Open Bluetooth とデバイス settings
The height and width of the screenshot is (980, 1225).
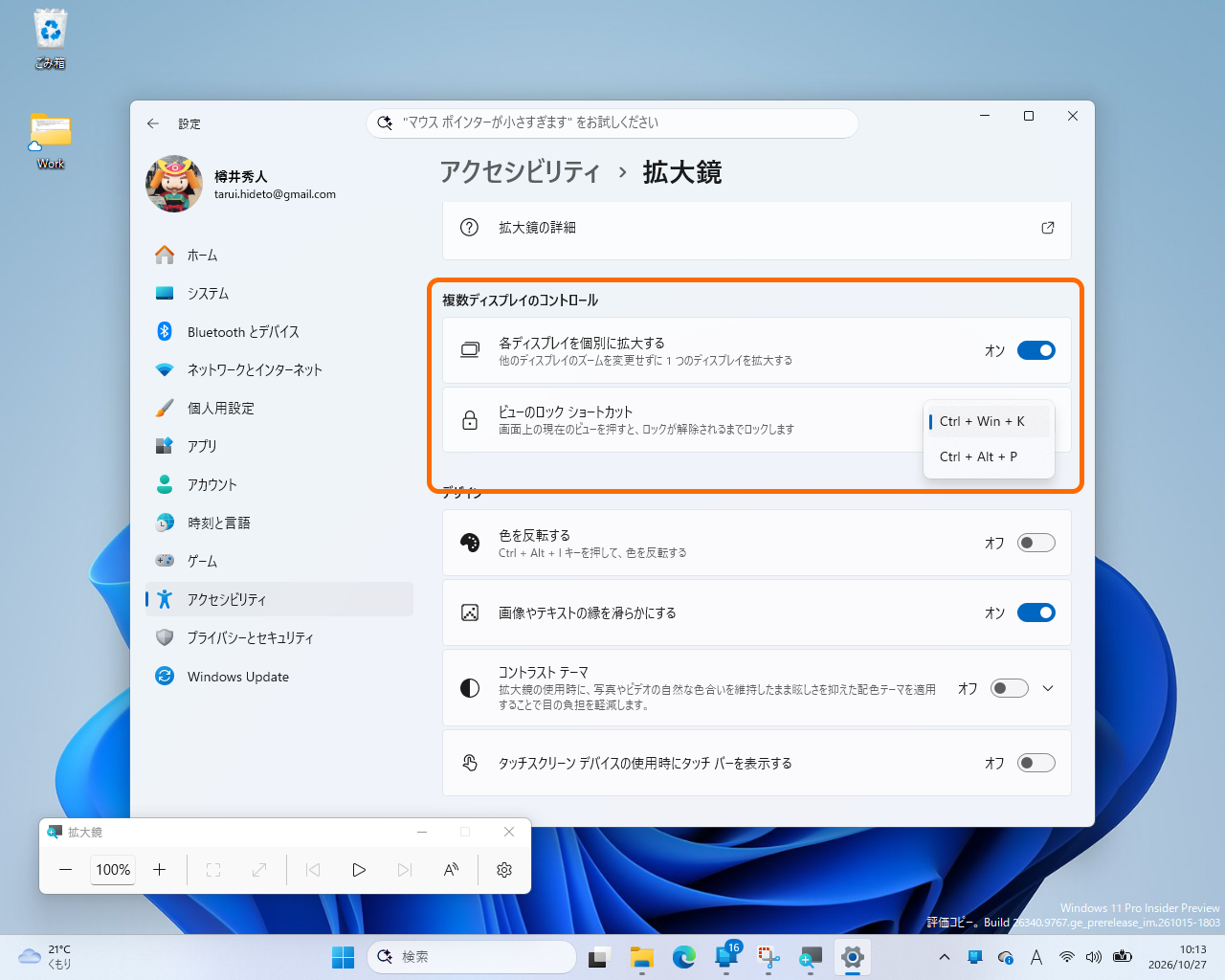pos(279,332)
